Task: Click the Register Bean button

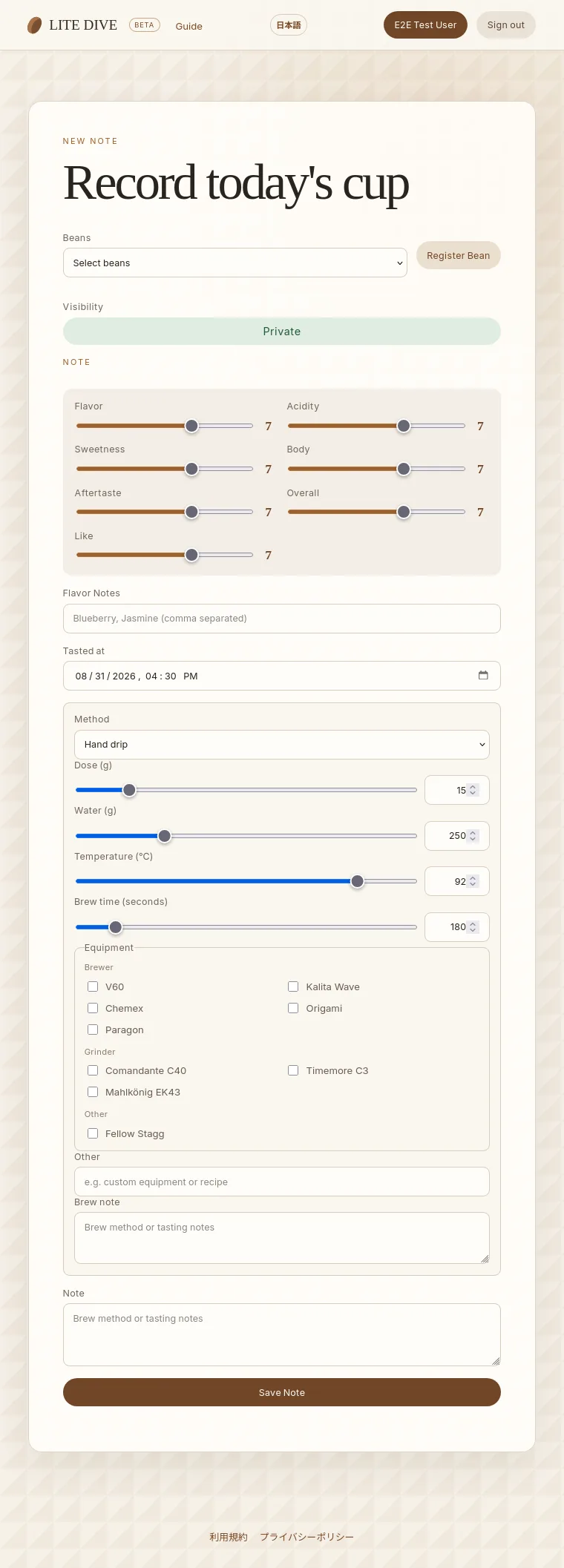Action: click(x=459, y=255)
